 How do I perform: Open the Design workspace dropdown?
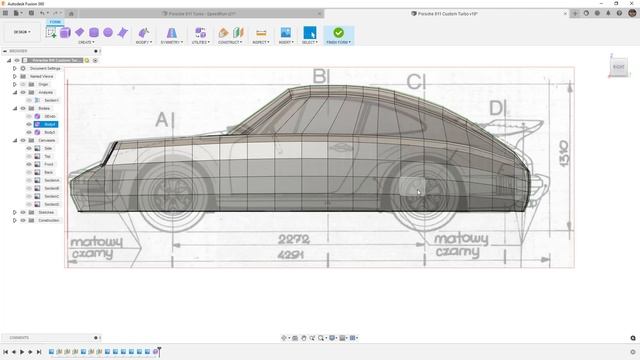pos(22,32)
